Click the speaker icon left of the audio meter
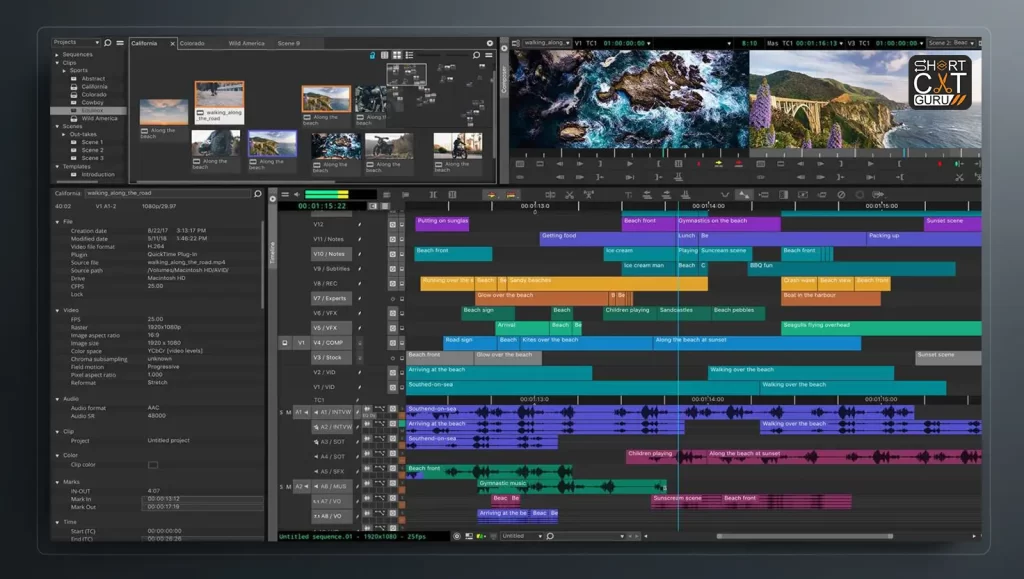 pyautogui.click(x=296, y=195)
